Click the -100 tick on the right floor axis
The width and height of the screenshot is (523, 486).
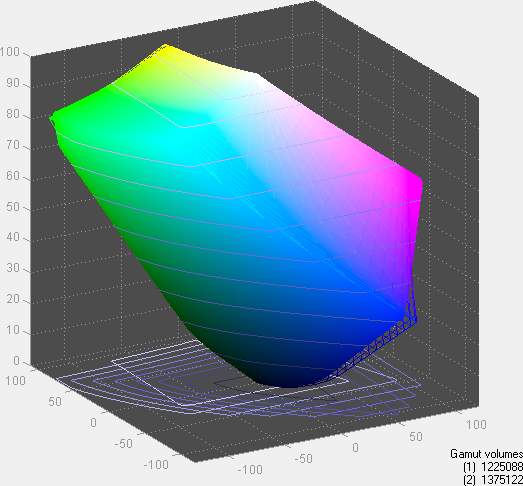250,470
